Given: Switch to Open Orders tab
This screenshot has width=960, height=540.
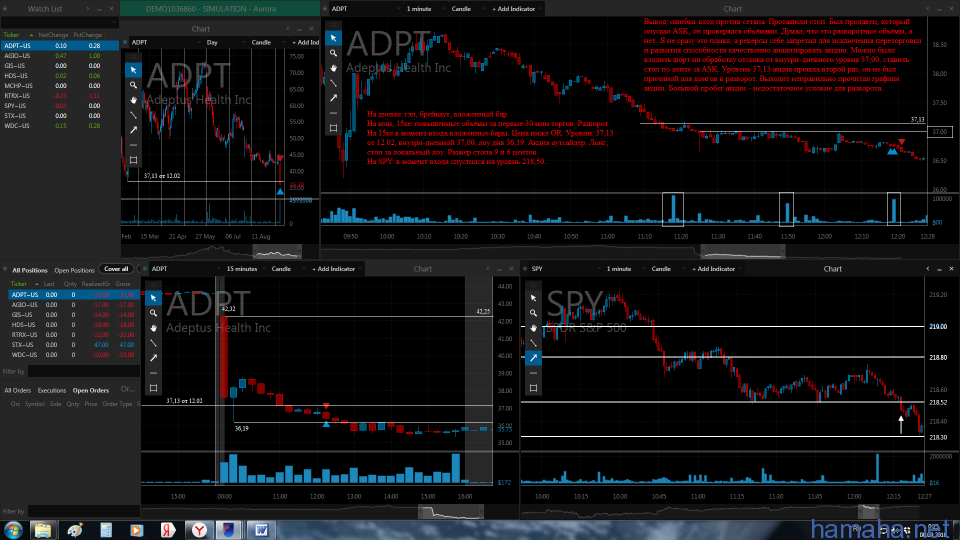Looking at the screenshot, I should tap(91, 390).
